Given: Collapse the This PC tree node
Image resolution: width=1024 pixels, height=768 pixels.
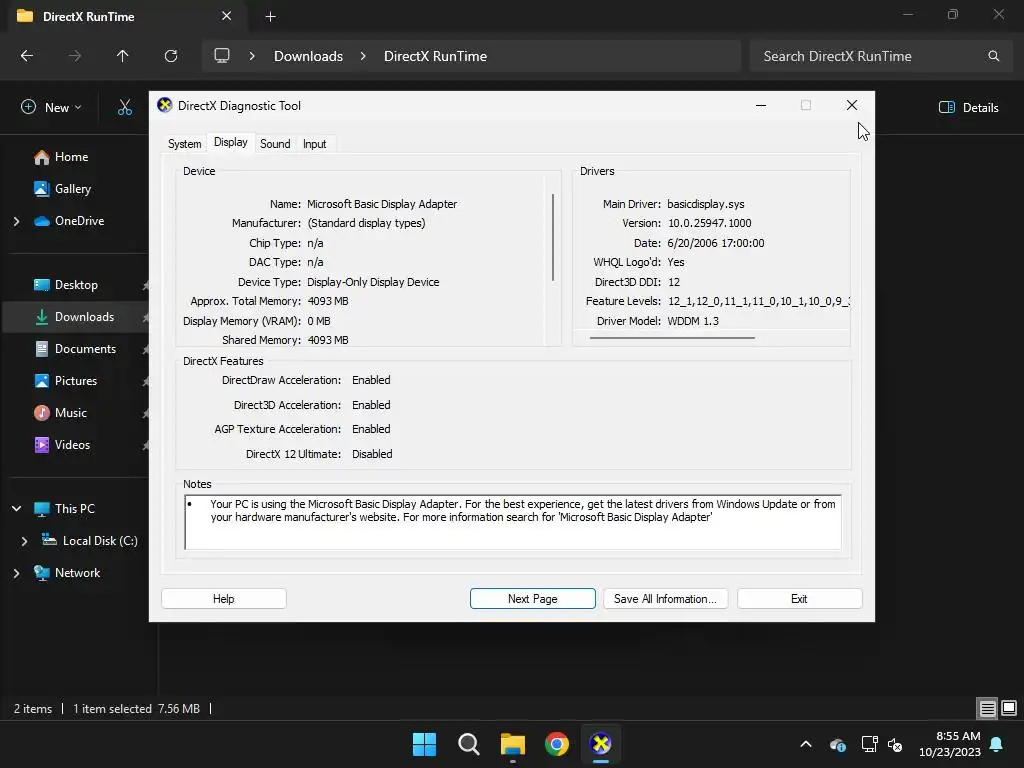Looking at the screenshot, I should tap(16, 509).
